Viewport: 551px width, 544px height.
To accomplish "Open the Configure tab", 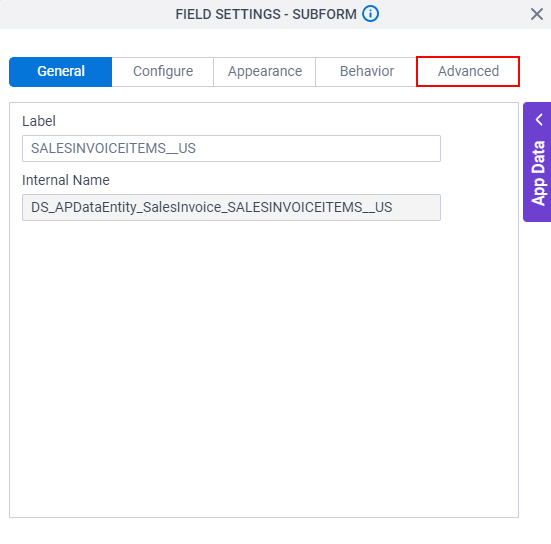I will coord(163,71).
